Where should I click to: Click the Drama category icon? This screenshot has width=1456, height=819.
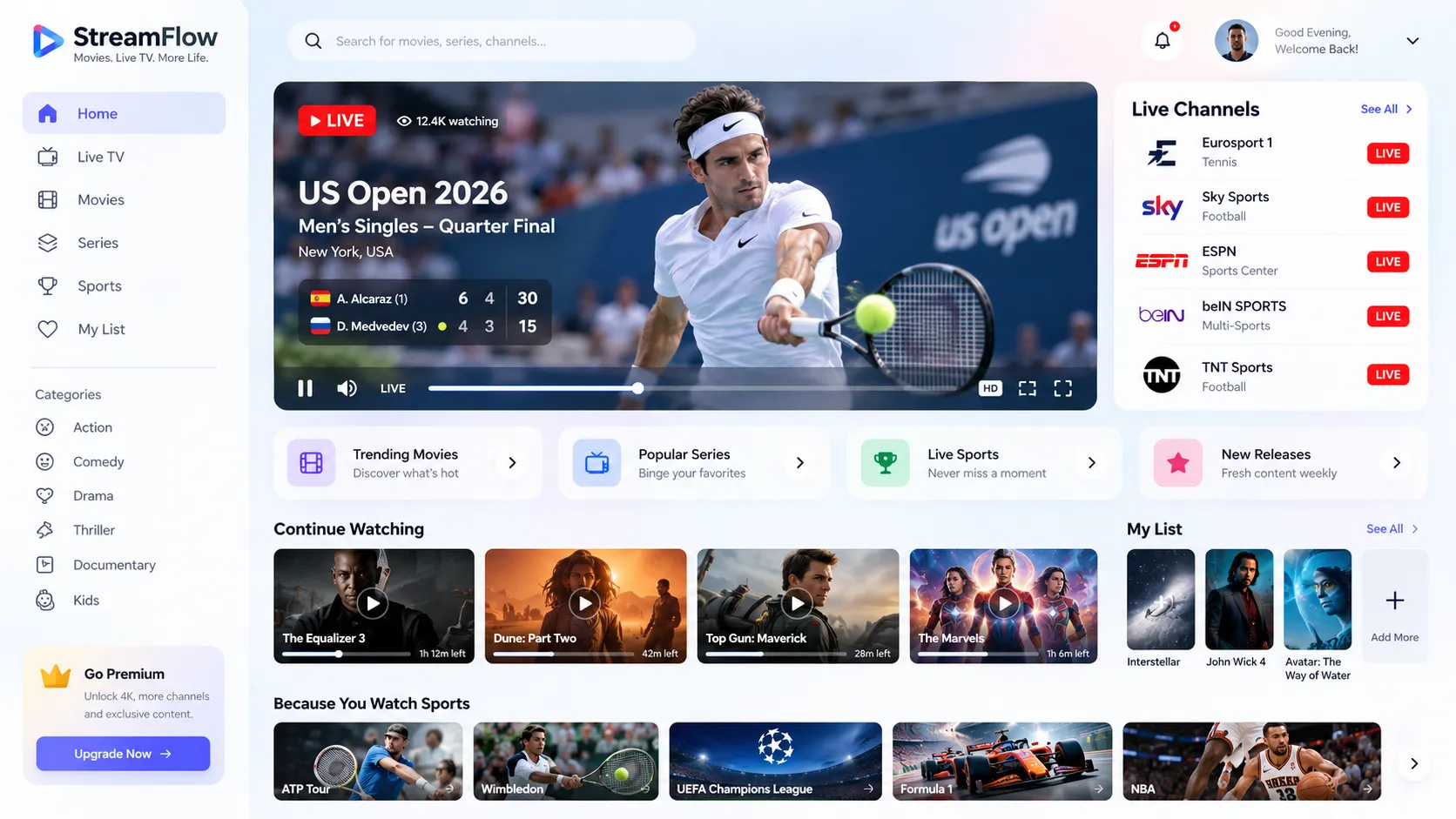[x=45, y=495]
